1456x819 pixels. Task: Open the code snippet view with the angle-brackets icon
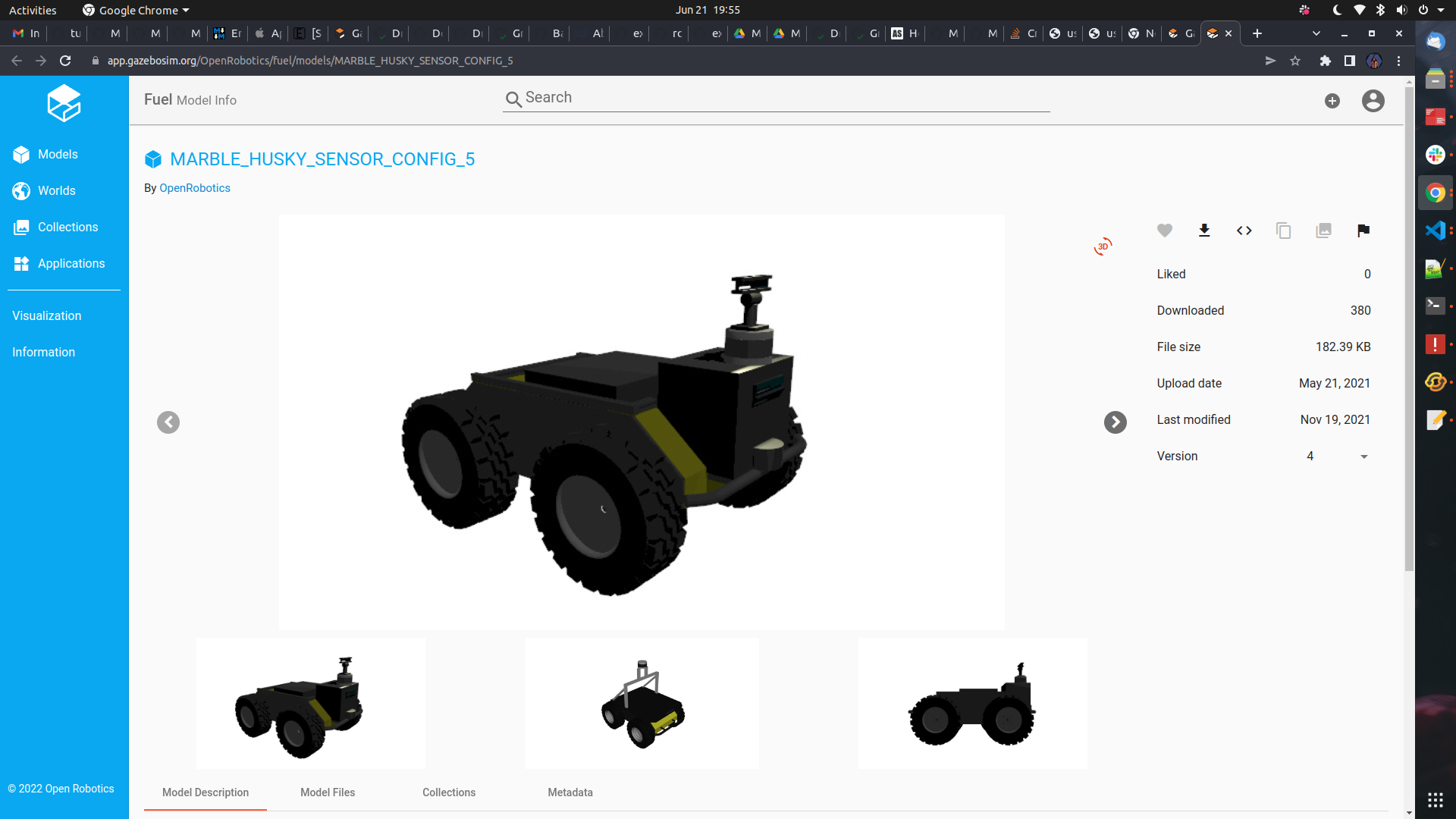(x=1244, y=231)
